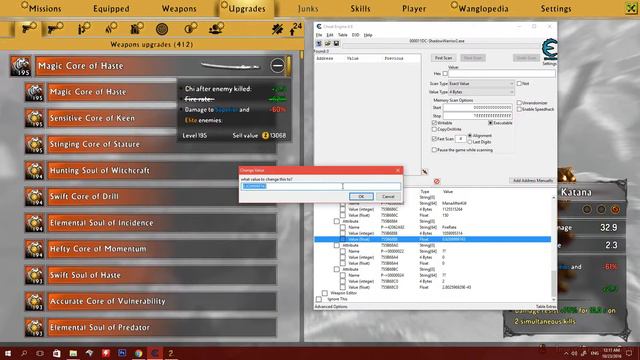Click Table Extras at the bottom right

[x=546, y=307]
